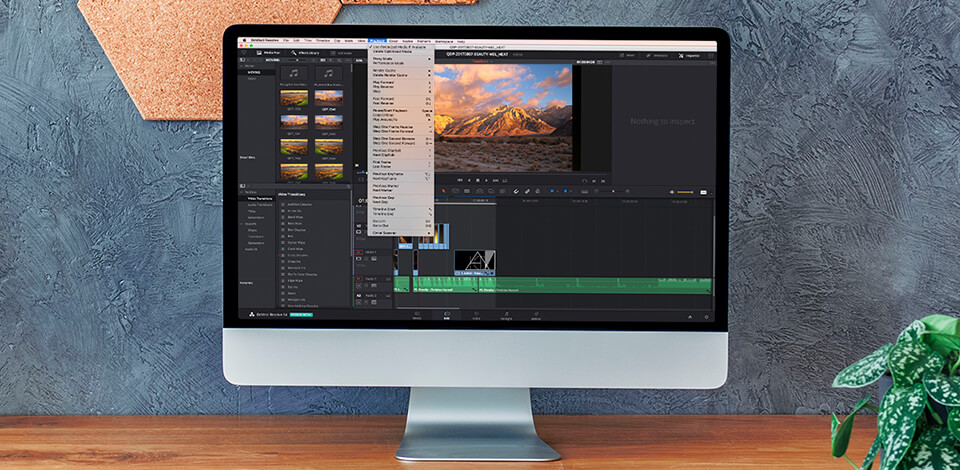The height and width of the screenshot is (470, 960).
Task: Open the Edit Index panel button
Action: (339, 53)
